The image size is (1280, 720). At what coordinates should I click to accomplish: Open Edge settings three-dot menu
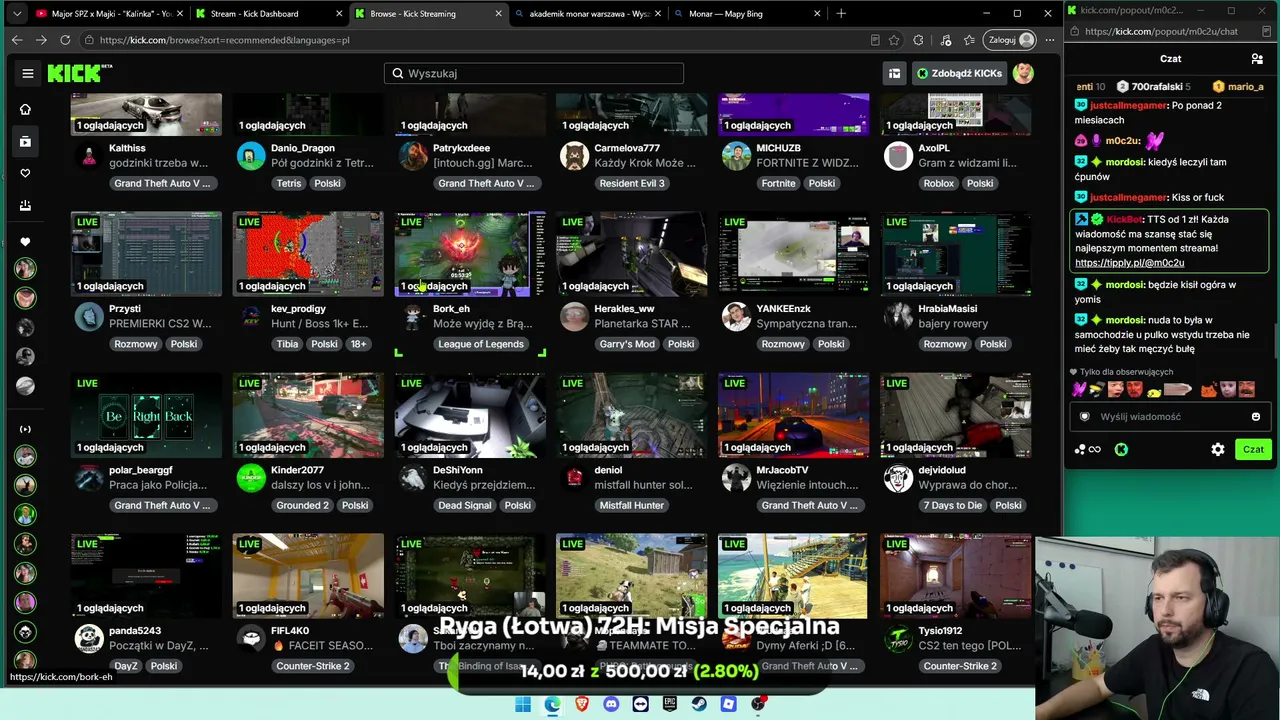click(1049, 40)
